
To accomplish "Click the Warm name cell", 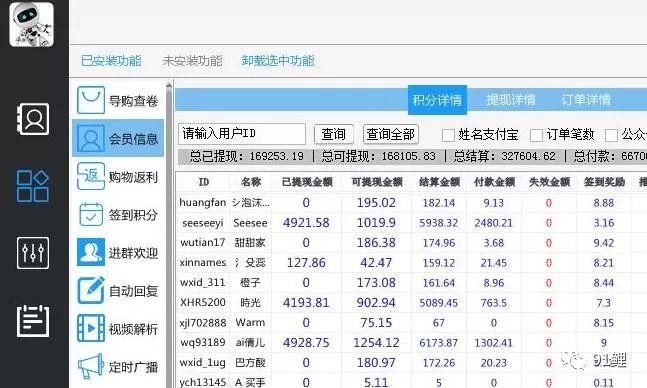I will pyautogui.click(x=250, y=322).
